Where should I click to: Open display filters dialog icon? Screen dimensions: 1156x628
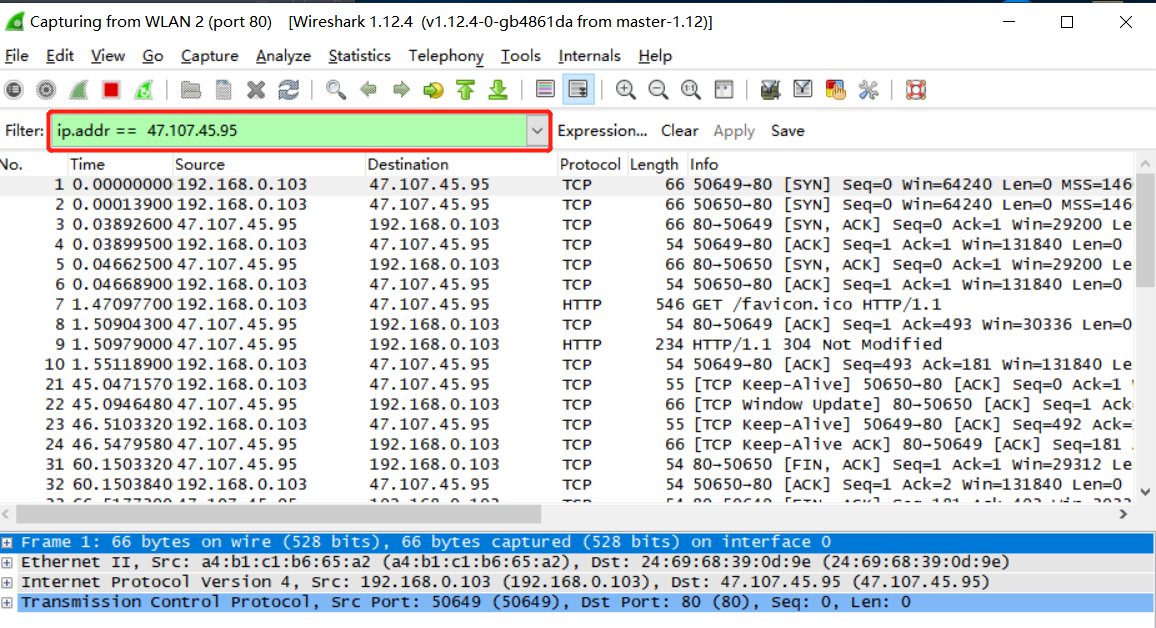pyautogui.click(x=802, y=90)
